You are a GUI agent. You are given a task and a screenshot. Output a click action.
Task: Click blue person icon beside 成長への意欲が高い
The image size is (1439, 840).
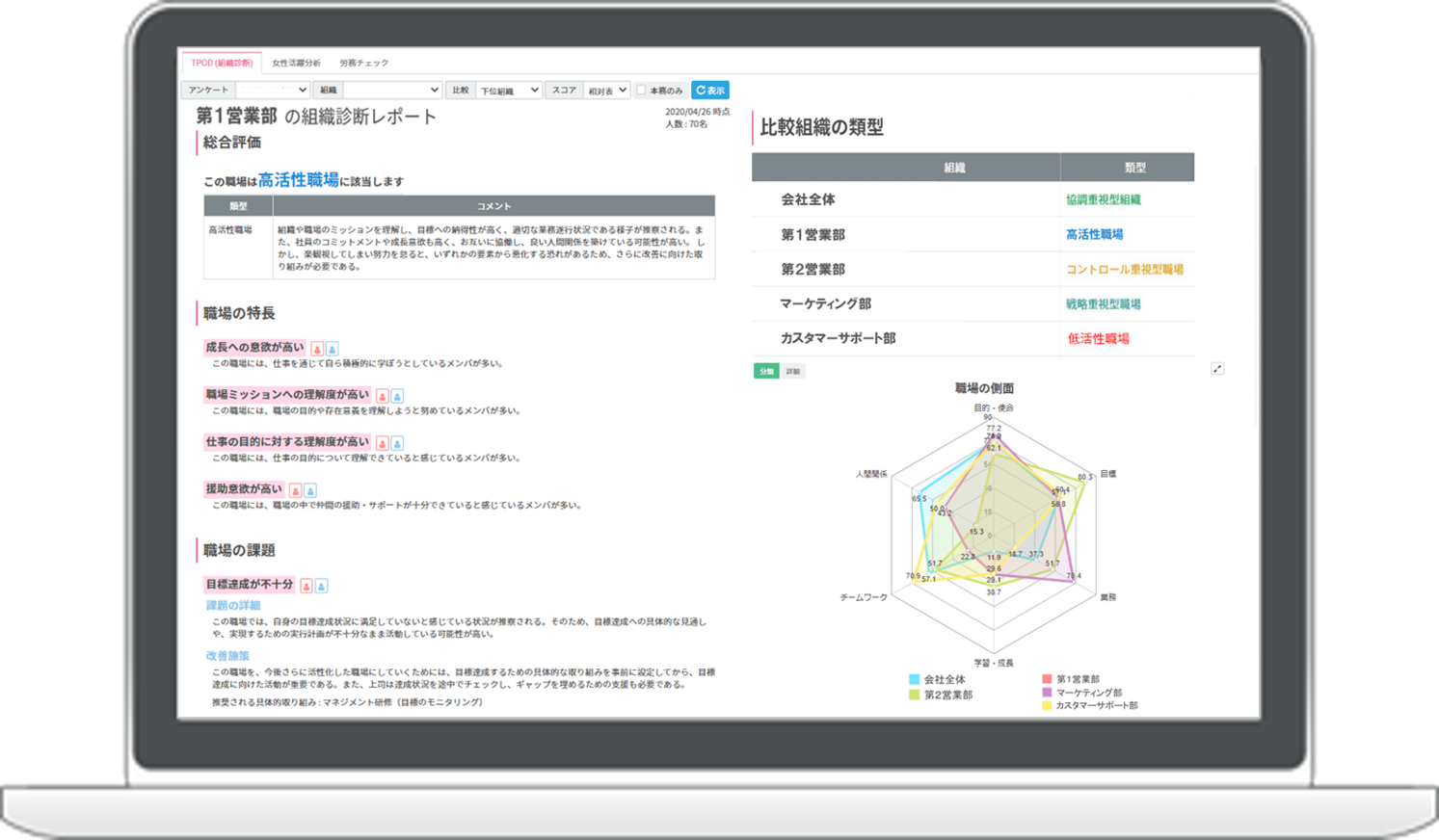[x=332, y=349]
